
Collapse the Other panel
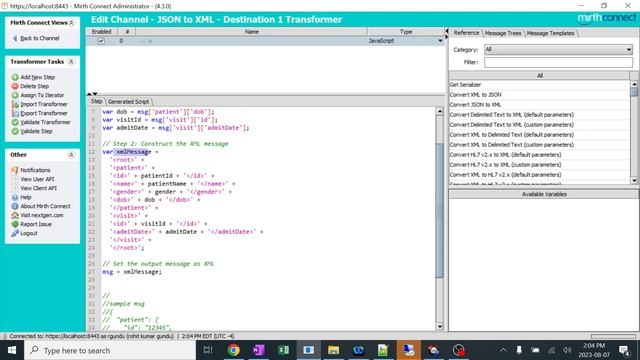tap(71, 155)
